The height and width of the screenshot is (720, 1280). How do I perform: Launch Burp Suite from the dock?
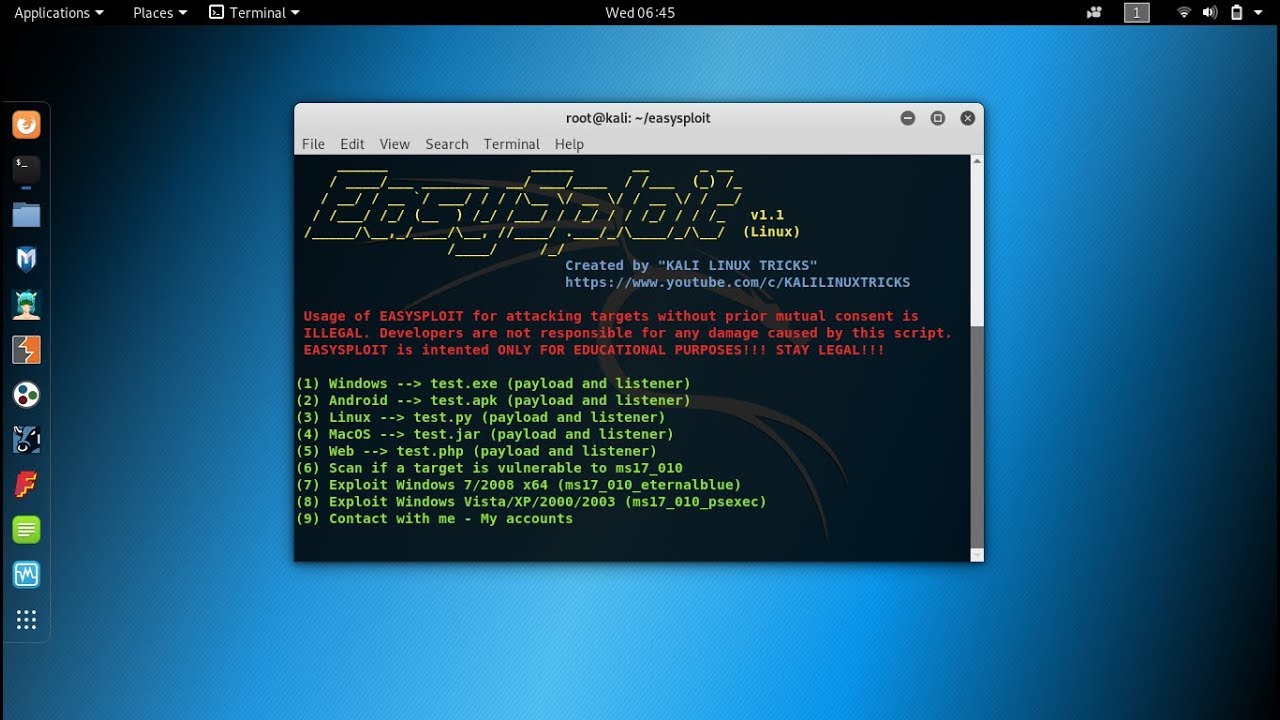[x=25, y=350]
